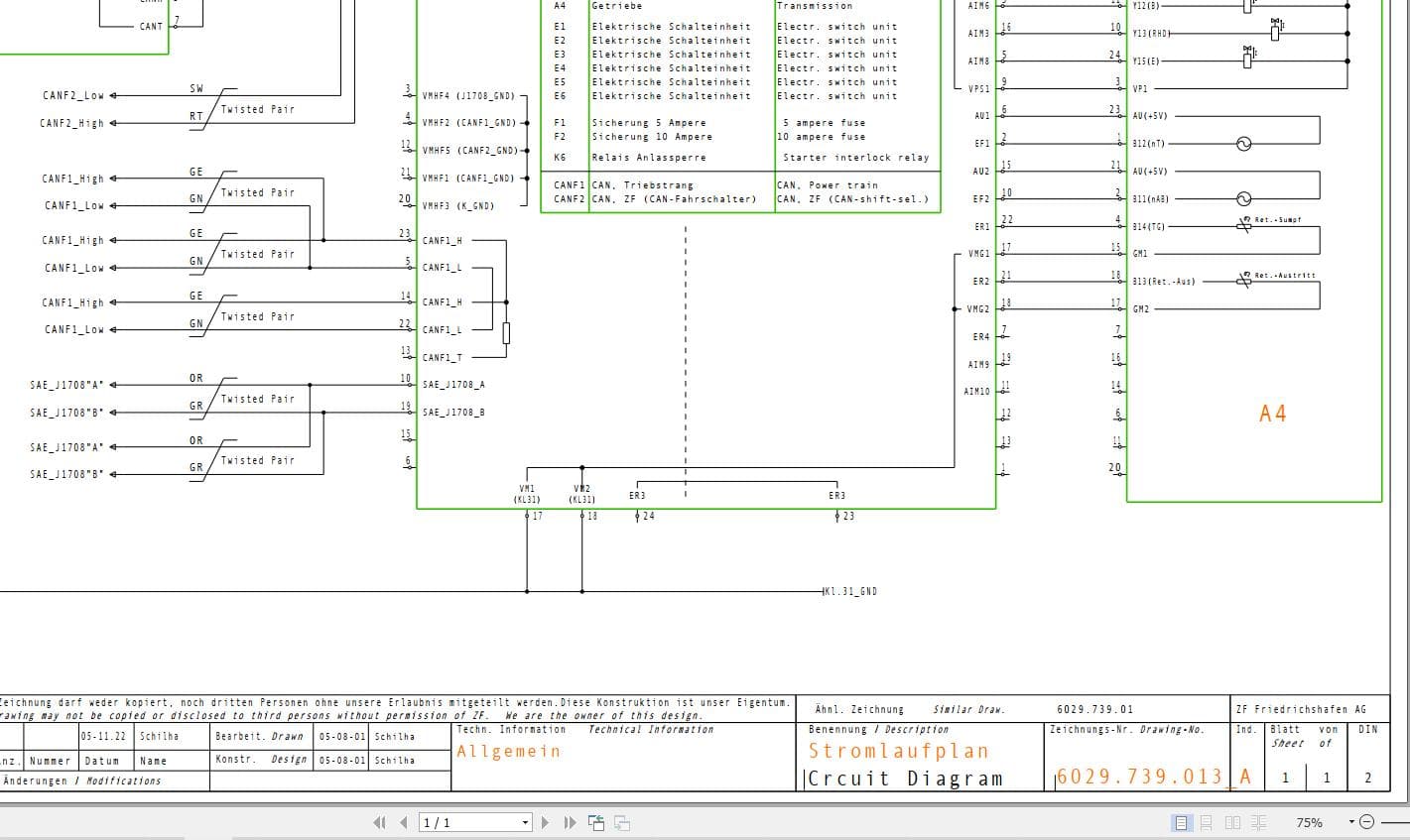The width and height of the screenshot is (1410, 840).
Task: Click the VPS1 terminal label
Action: pos(978,89)
